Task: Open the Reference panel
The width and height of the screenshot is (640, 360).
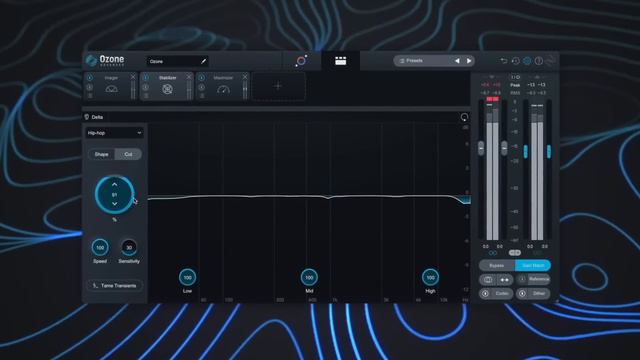Action: click(x=538, y=280)
